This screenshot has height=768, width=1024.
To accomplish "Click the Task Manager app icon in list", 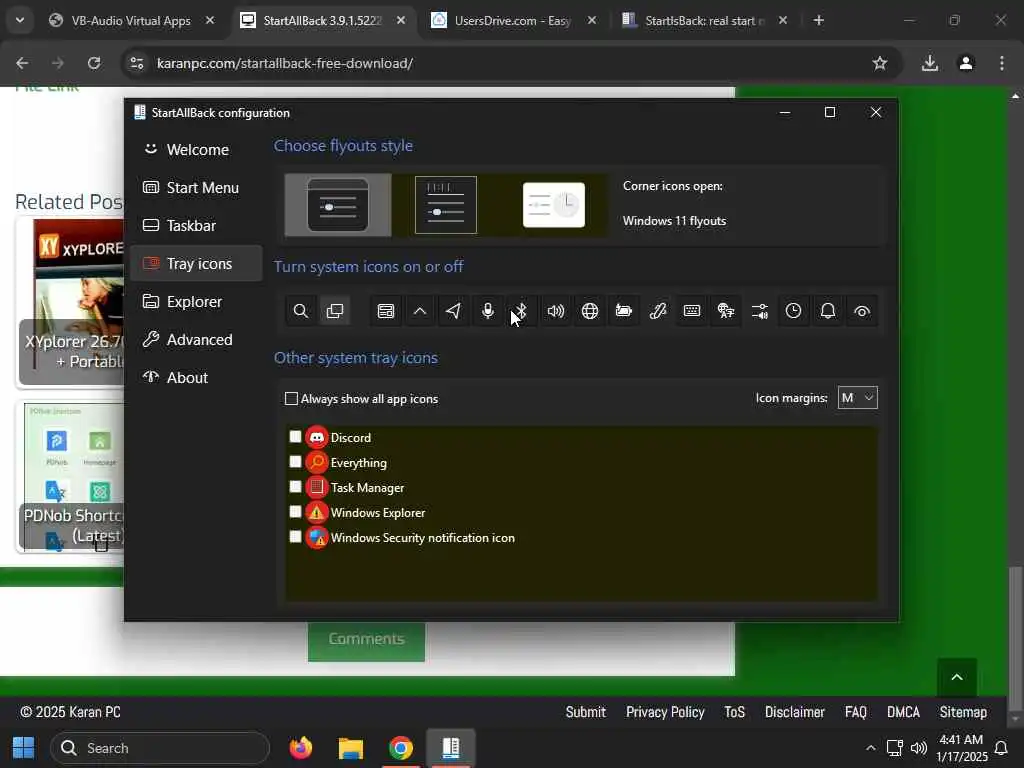I will click(x=317, y=487).
